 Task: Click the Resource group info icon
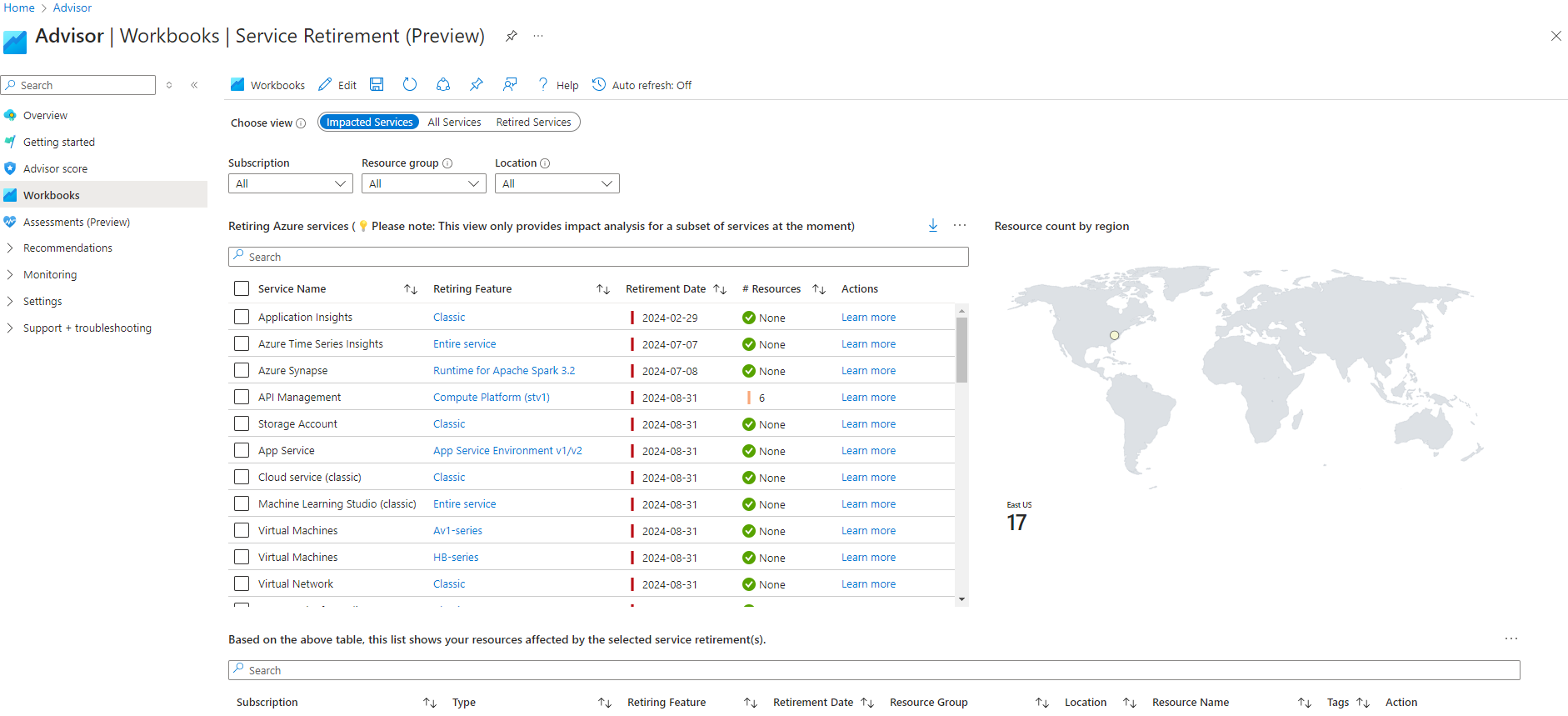tap(447, 163)
